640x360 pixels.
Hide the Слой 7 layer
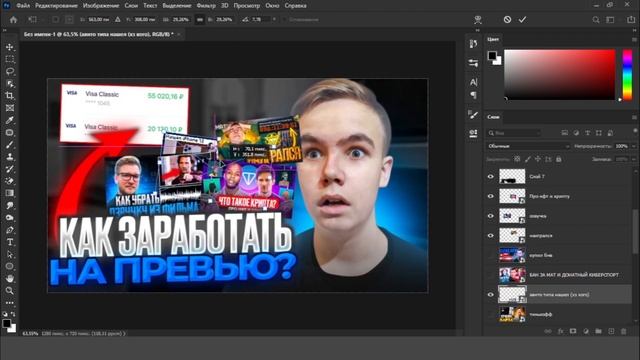pyautogui.click(x=491, y=177)
